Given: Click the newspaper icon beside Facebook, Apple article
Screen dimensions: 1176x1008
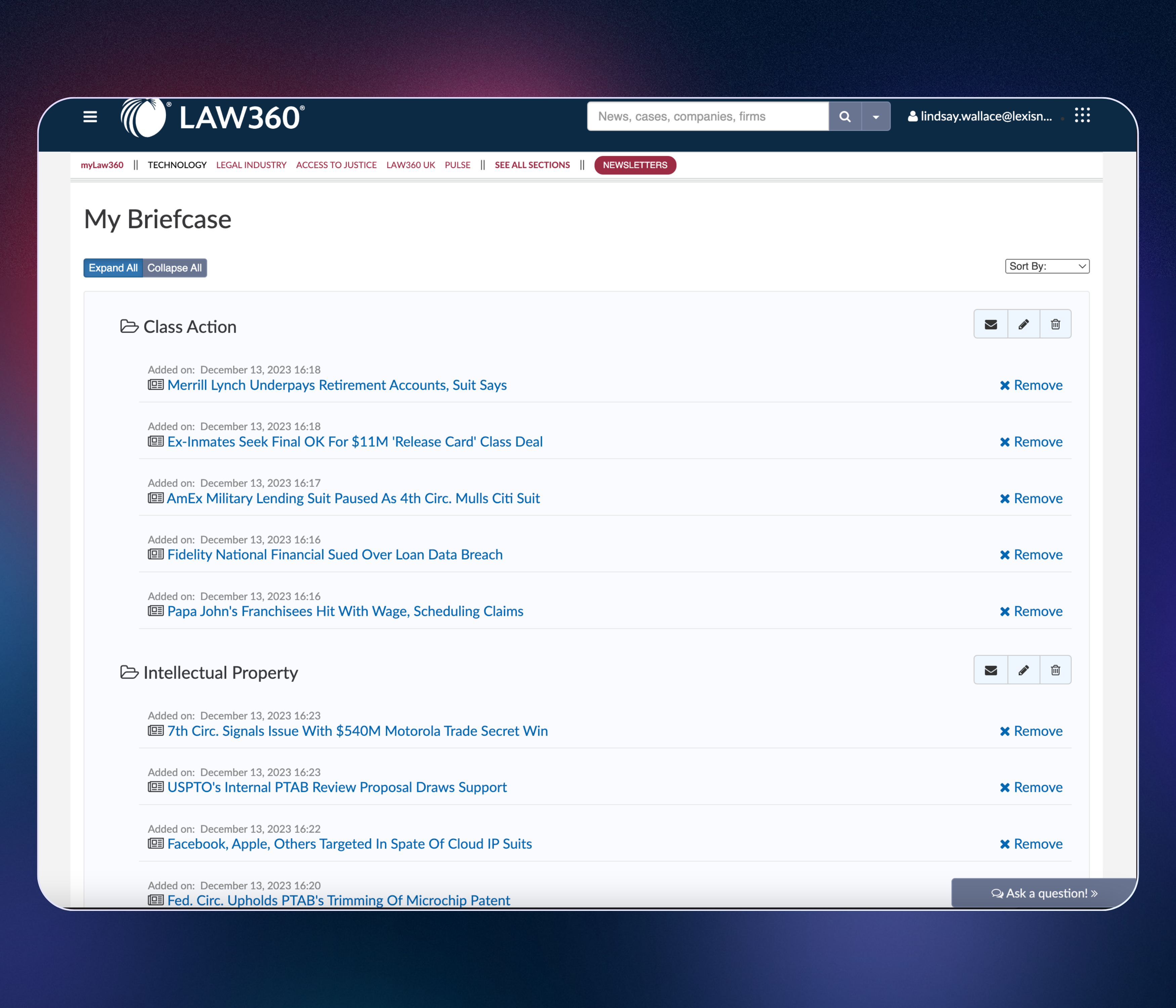Looking at the screenshot, I should (x=156, y=843).
